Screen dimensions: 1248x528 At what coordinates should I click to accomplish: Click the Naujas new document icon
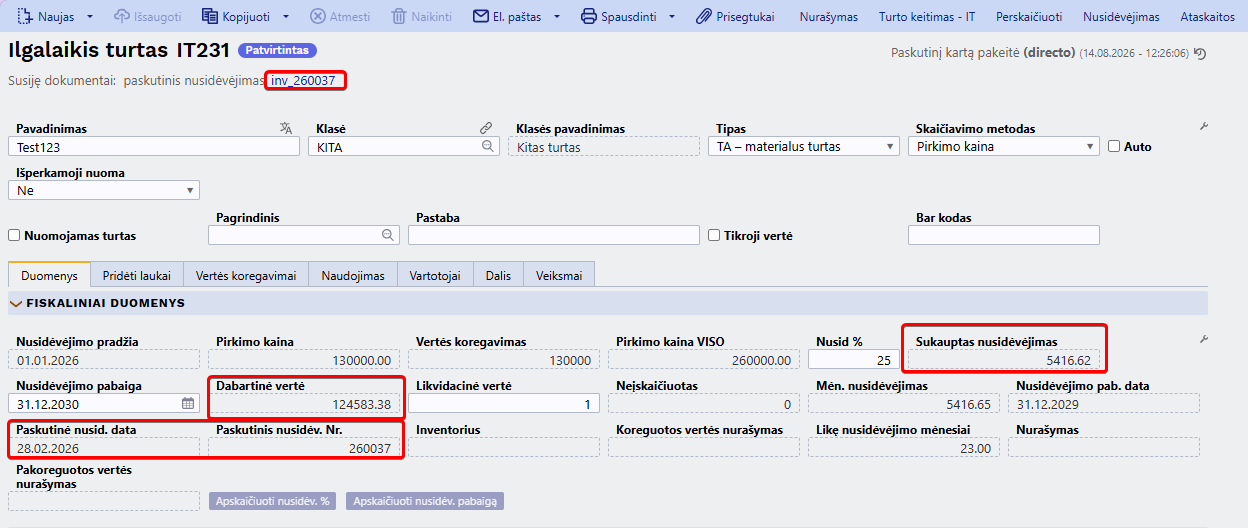(23, 17)
